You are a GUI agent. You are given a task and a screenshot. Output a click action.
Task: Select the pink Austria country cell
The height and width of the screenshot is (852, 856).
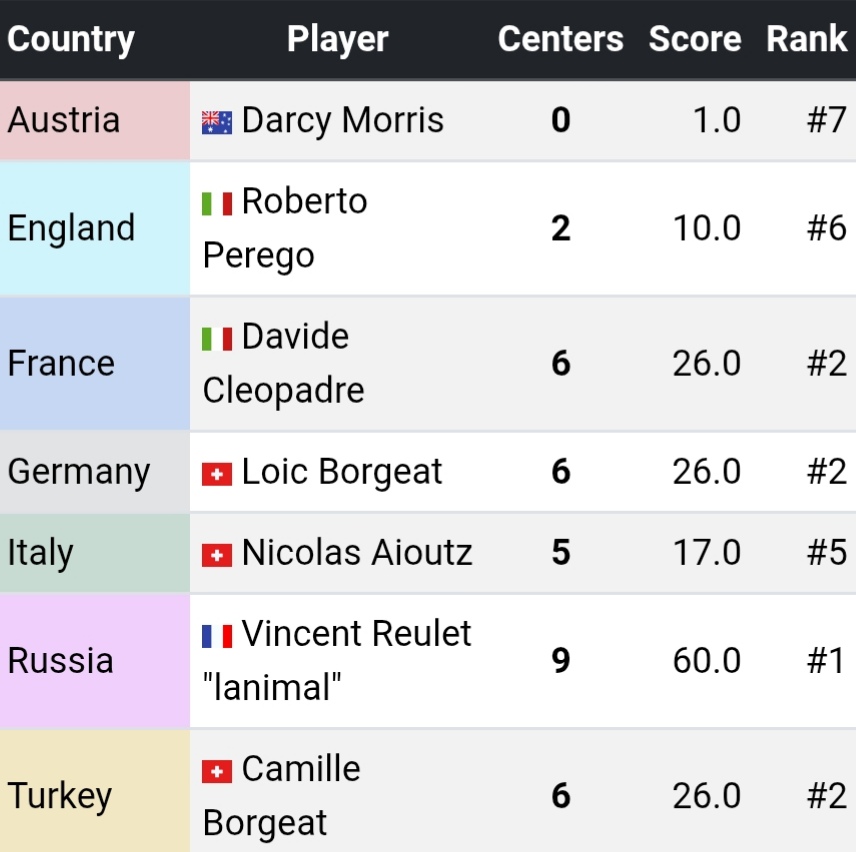(x=94, y=121)
